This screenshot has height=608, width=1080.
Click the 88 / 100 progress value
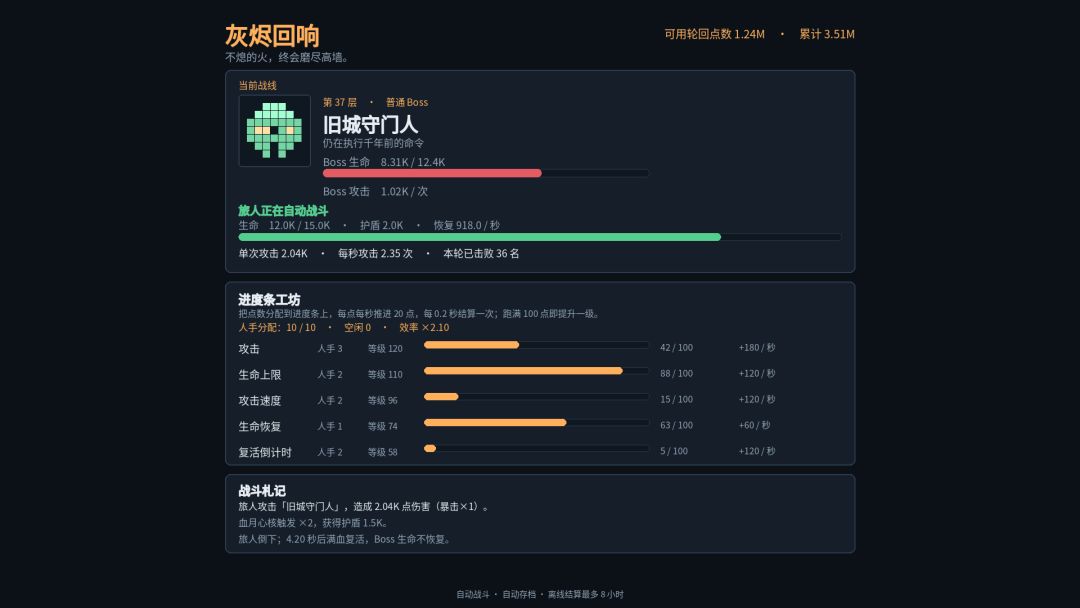coord(676,373)
